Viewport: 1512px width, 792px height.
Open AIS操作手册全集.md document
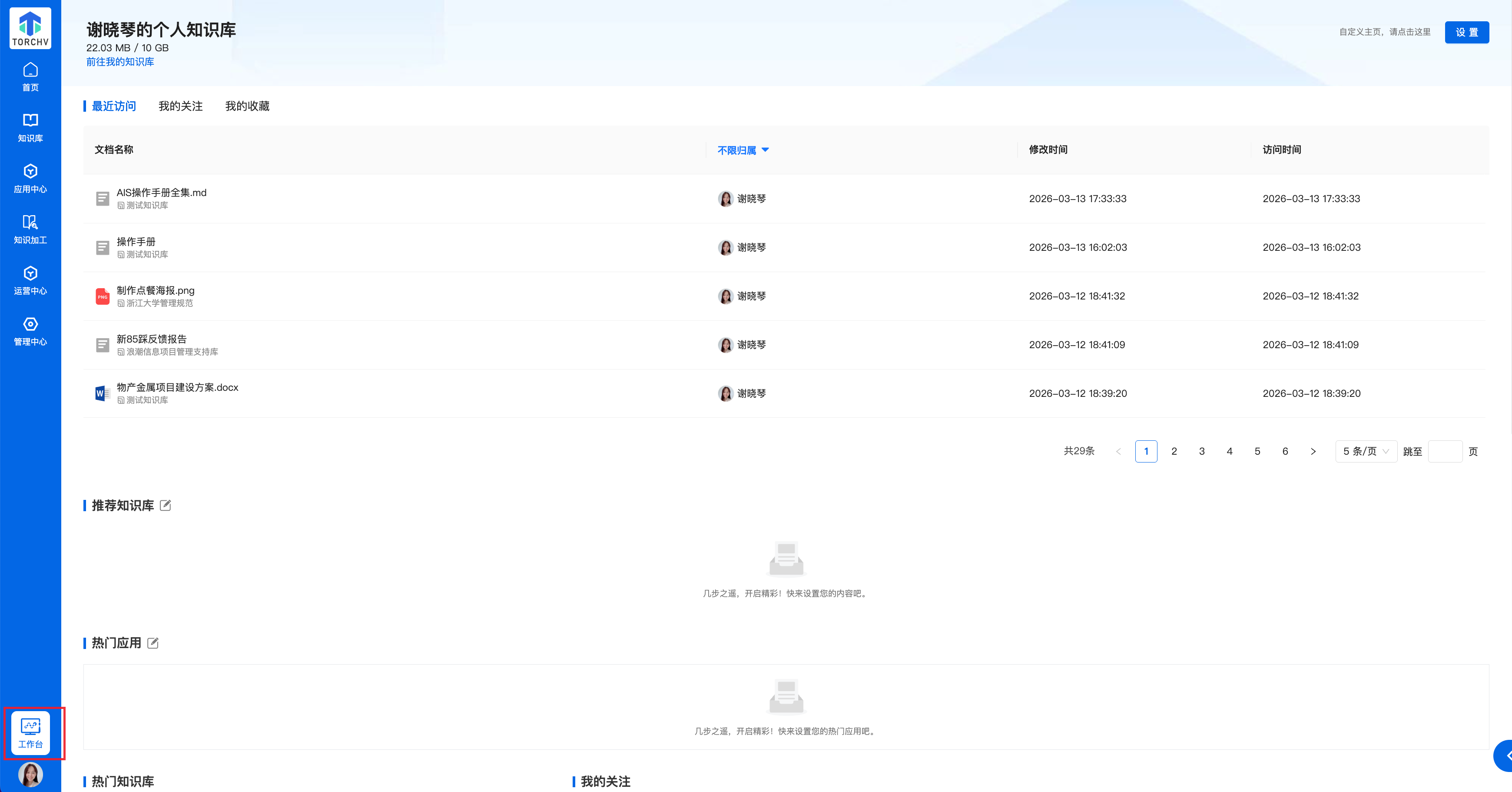pos(162,193)
